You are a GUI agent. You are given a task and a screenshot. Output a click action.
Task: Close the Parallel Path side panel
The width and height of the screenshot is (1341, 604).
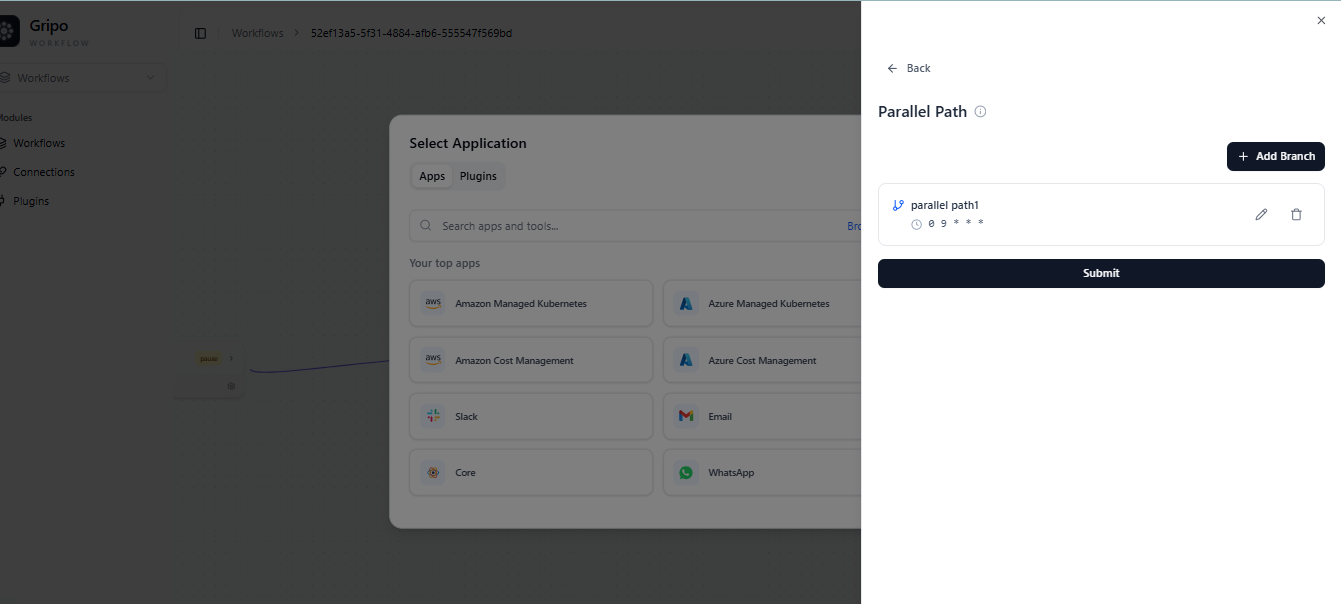[x=1321, y=20]
